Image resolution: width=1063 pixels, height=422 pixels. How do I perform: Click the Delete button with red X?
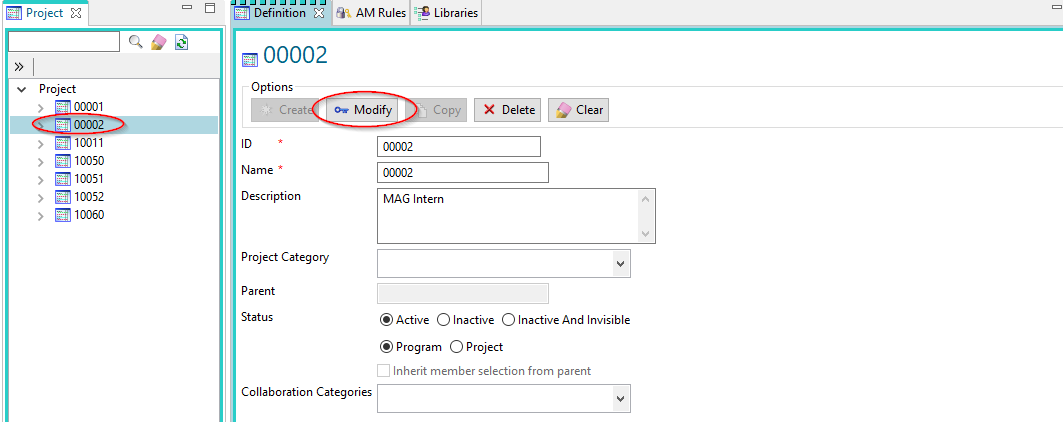click(x=507, y=110)
